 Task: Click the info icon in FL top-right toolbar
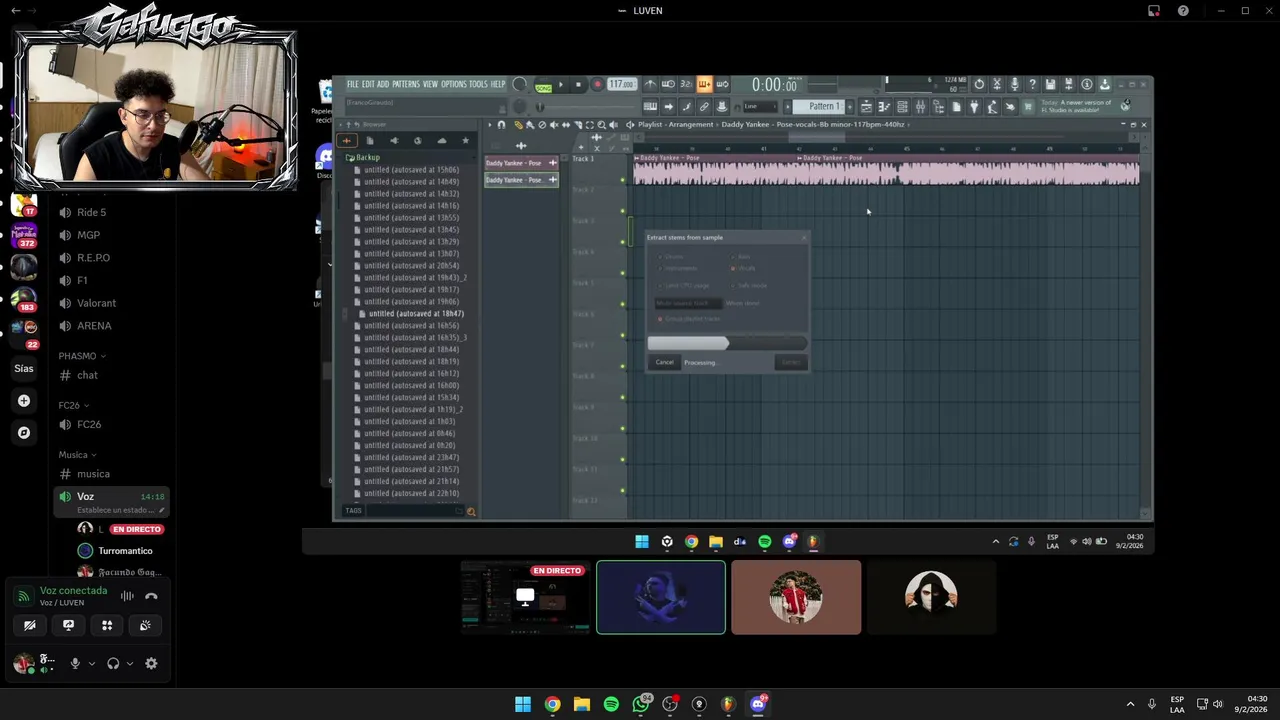click(1087, 84)
